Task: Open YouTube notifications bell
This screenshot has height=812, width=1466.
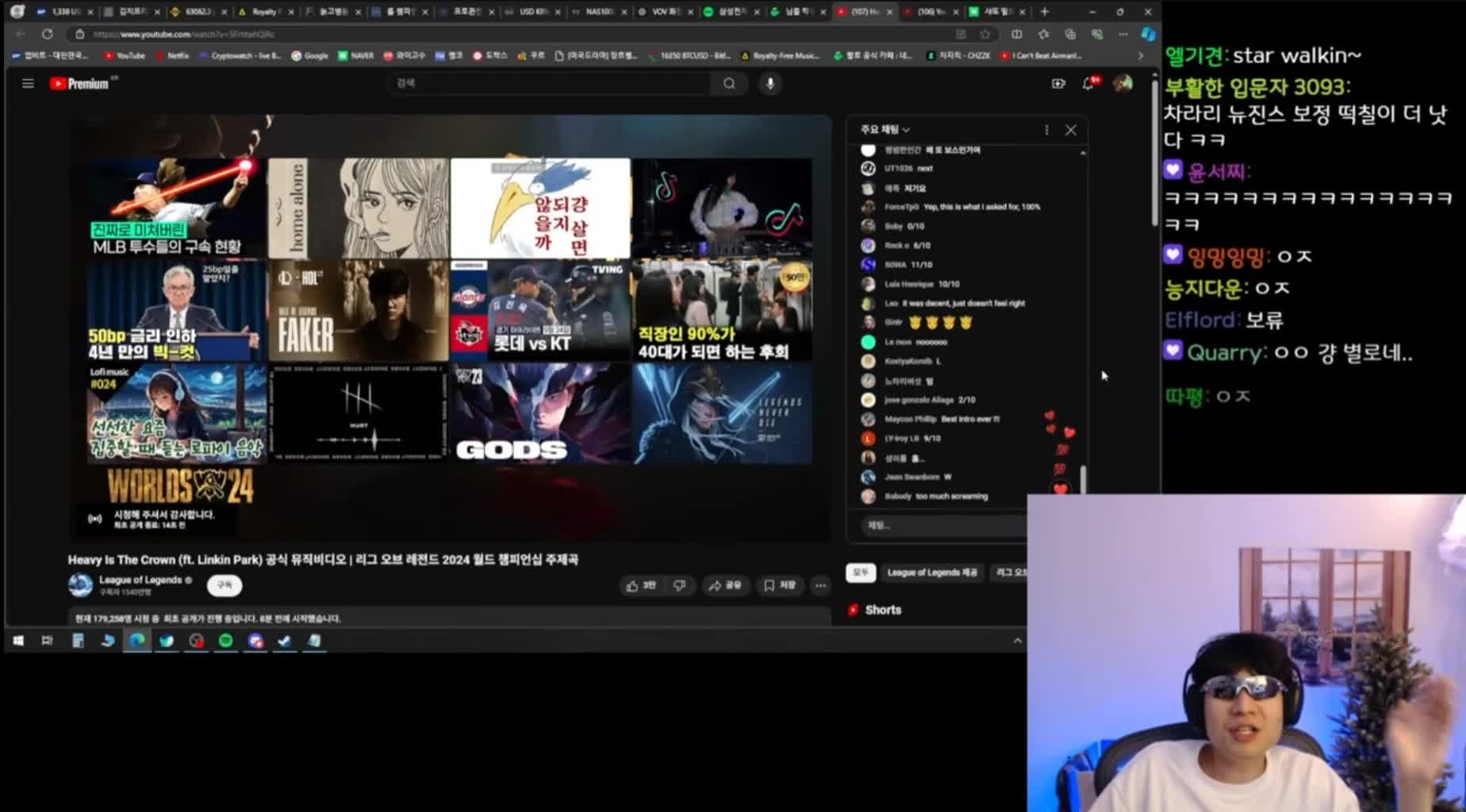Action: pos(1088,83)
